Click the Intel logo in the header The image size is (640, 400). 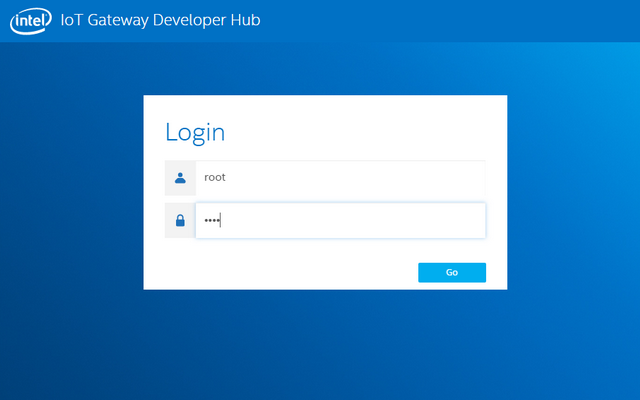click(x=31, y=21)
